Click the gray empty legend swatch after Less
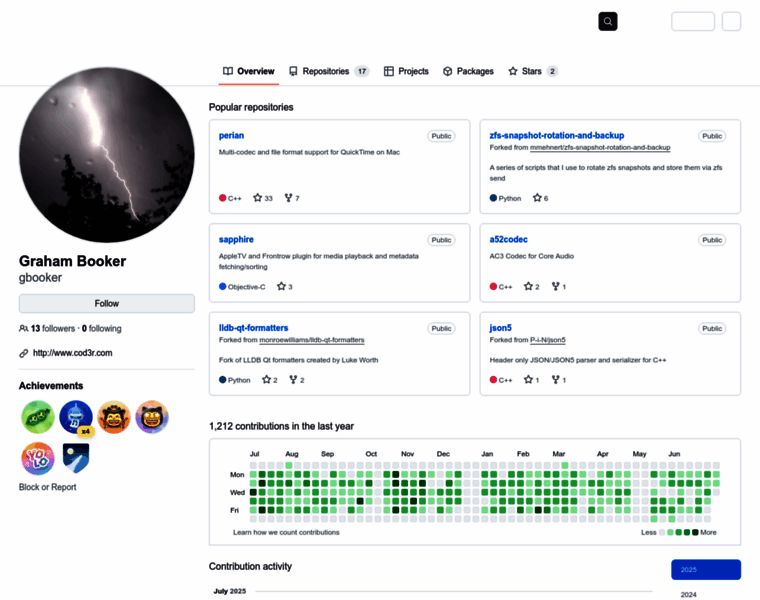 (x=662, y=532)
